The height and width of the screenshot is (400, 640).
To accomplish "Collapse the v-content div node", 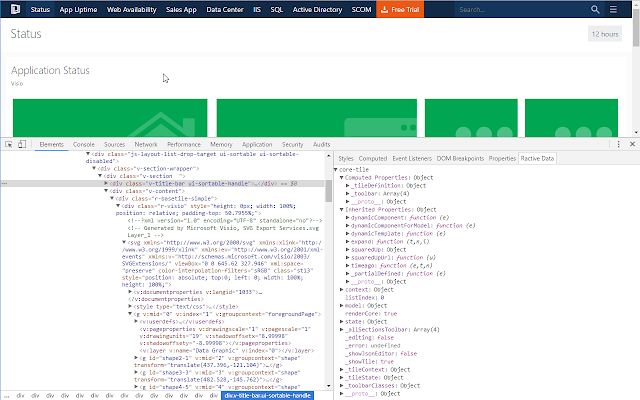I will click(106, 191).
